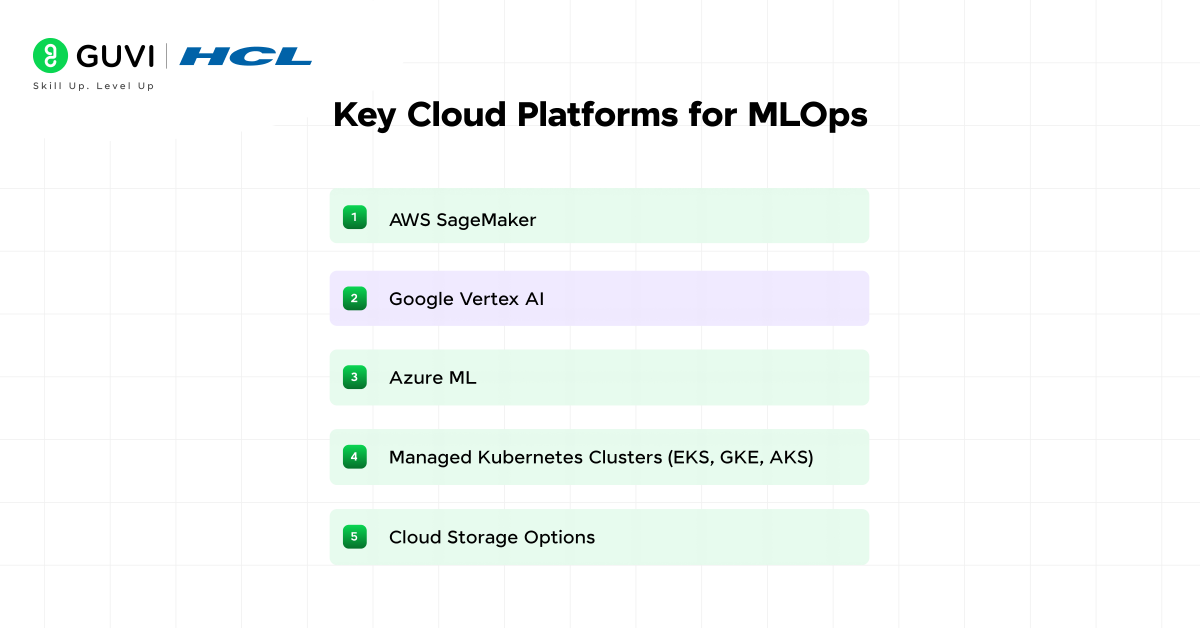Viewport: 1200px width, 630px height.
Task: Click the Skill Up. Level Up tagline link
Action: (93, 86)
